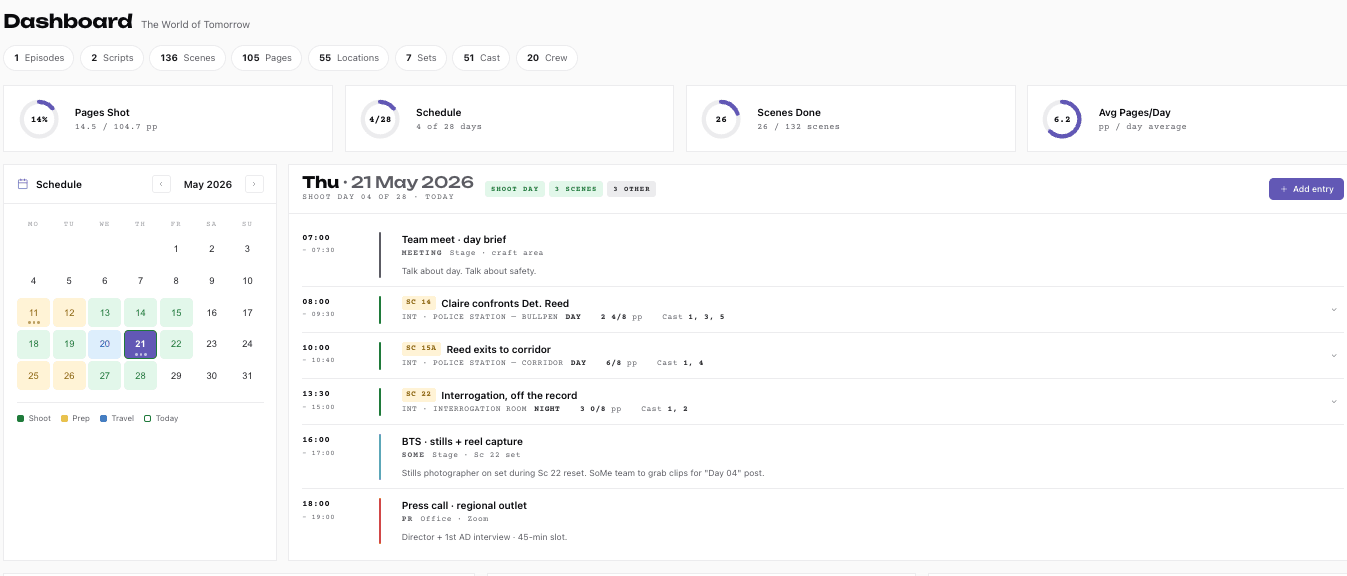Select May 28 shoot day
1347x576 pixels.
pos(140,376)
